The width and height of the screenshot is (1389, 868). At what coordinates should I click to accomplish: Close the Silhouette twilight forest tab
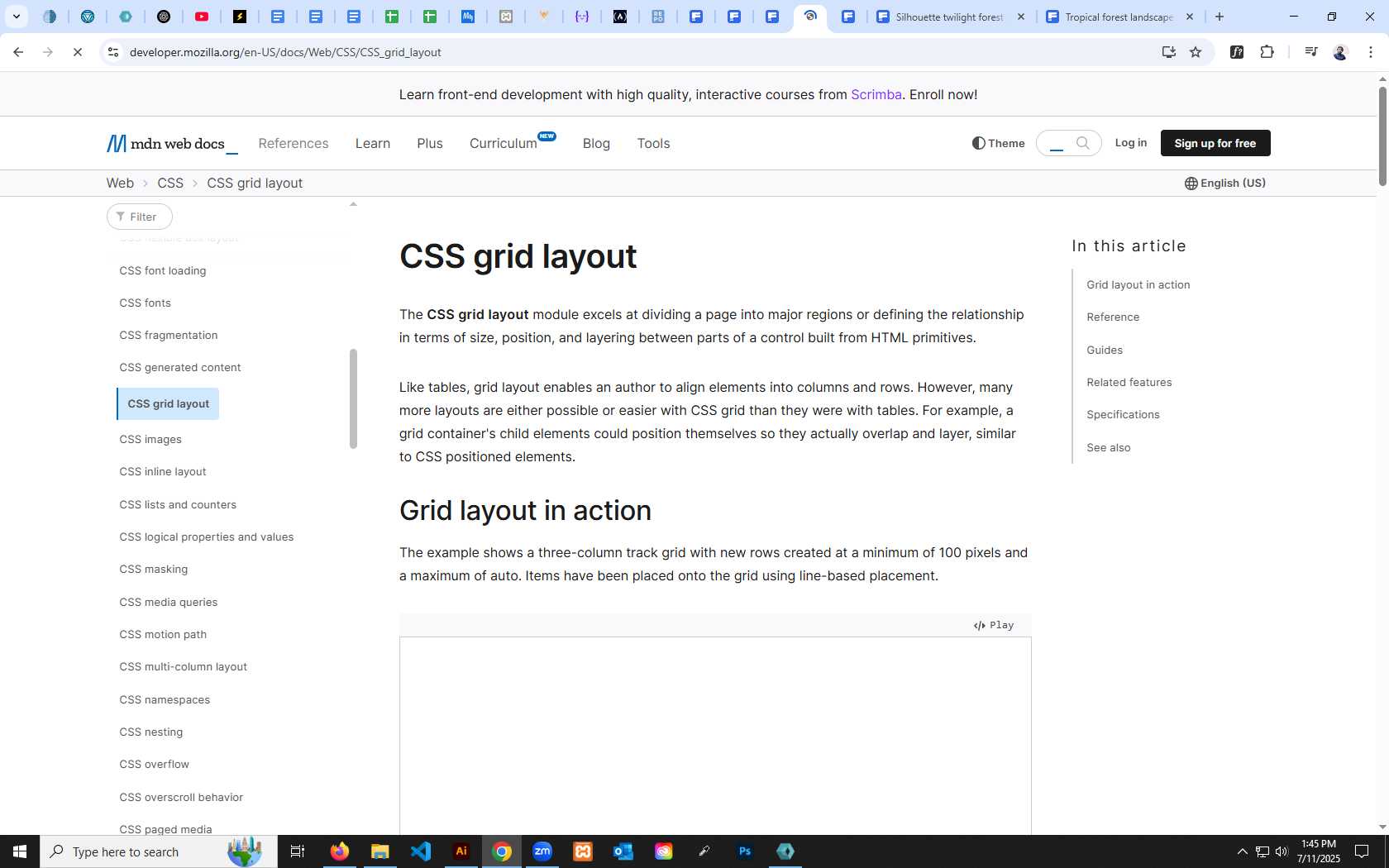click(1021, 17)
